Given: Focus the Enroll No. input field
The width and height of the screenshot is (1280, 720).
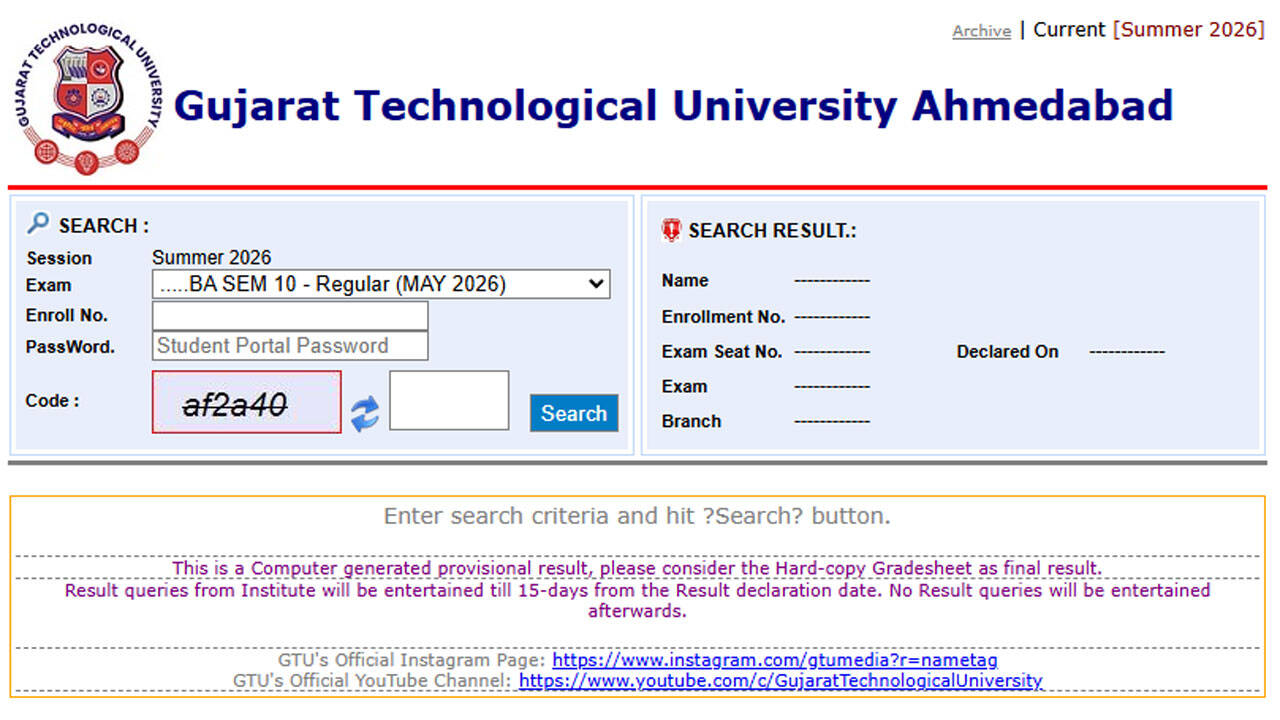Looking at the screenshot, I should pos(290,316).
